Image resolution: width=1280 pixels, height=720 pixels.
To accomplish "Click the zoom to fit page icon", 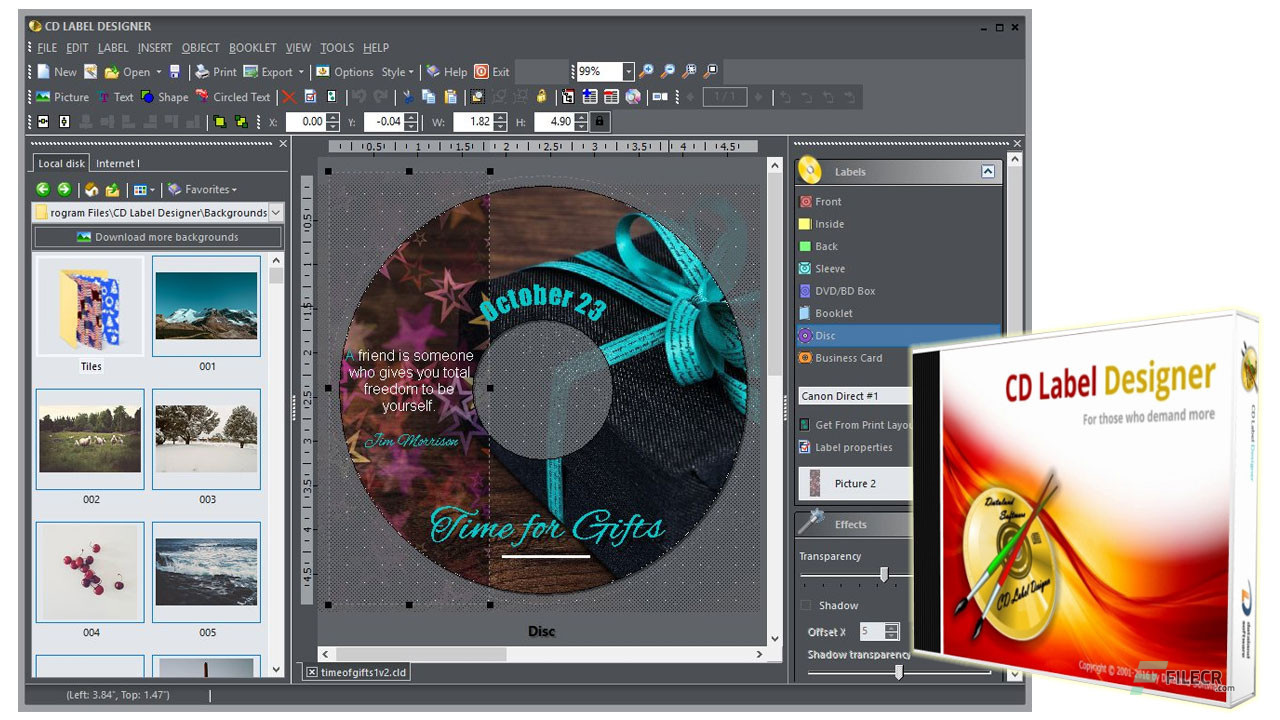I will click(710, 72).
